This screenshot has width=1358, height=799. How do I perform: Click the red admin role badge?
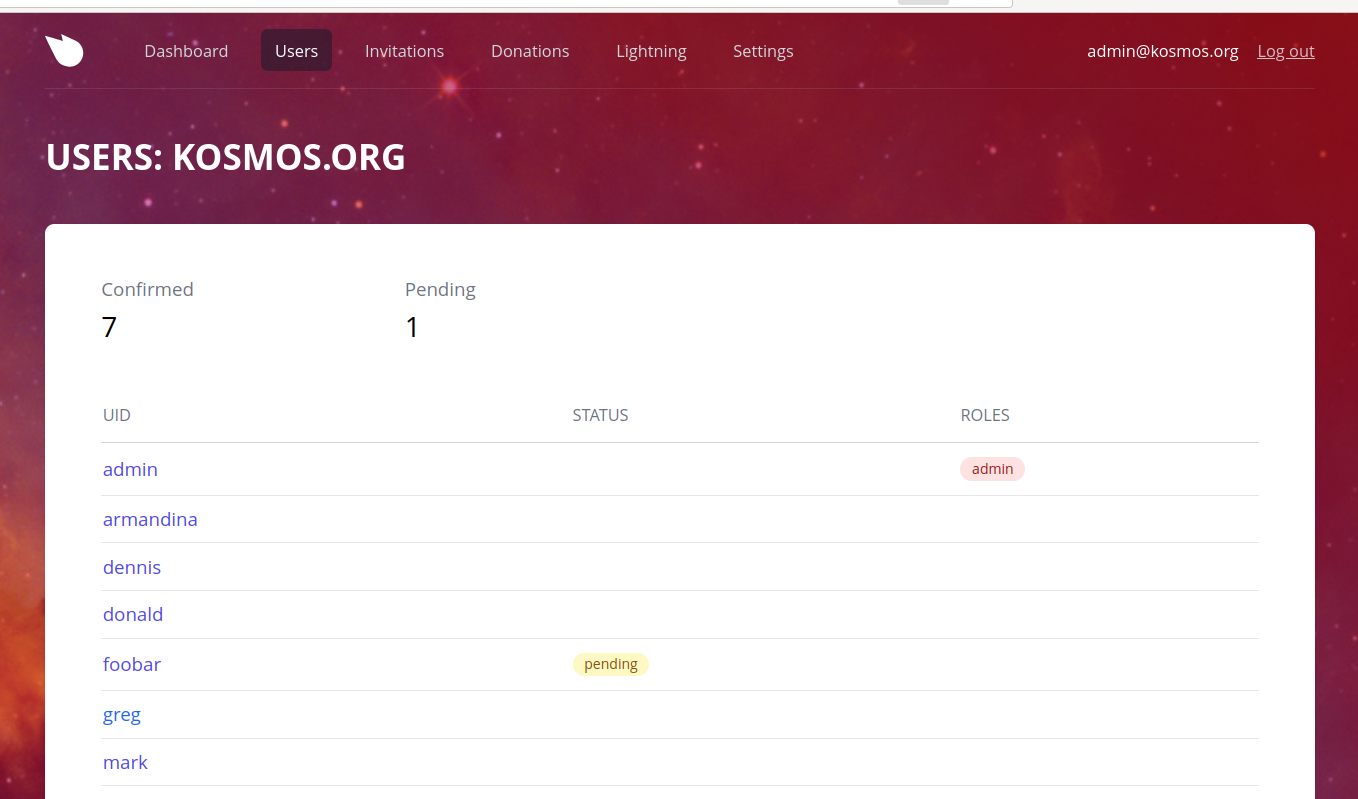(x=992, y=469)
